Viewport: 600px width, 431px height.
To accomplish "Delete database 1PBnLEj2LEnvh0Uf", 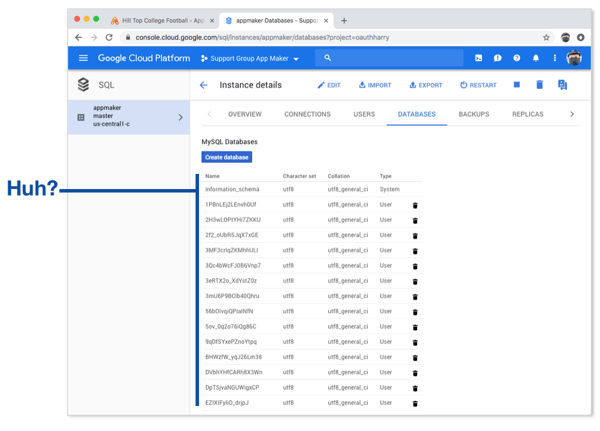I will click(415, 206).
